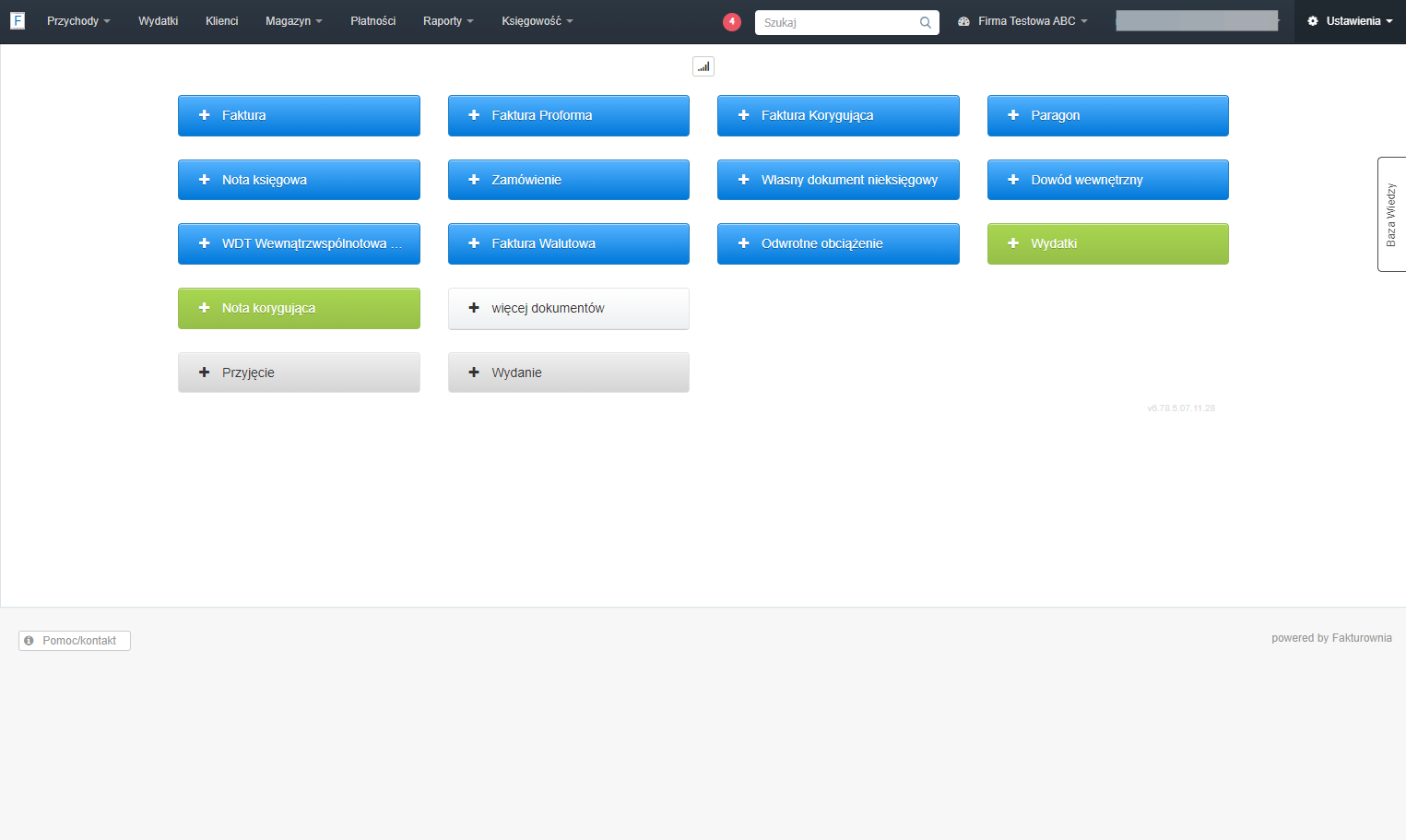Create a new Faktura Proforma
Screen dimensions: 1406x840
569,115
